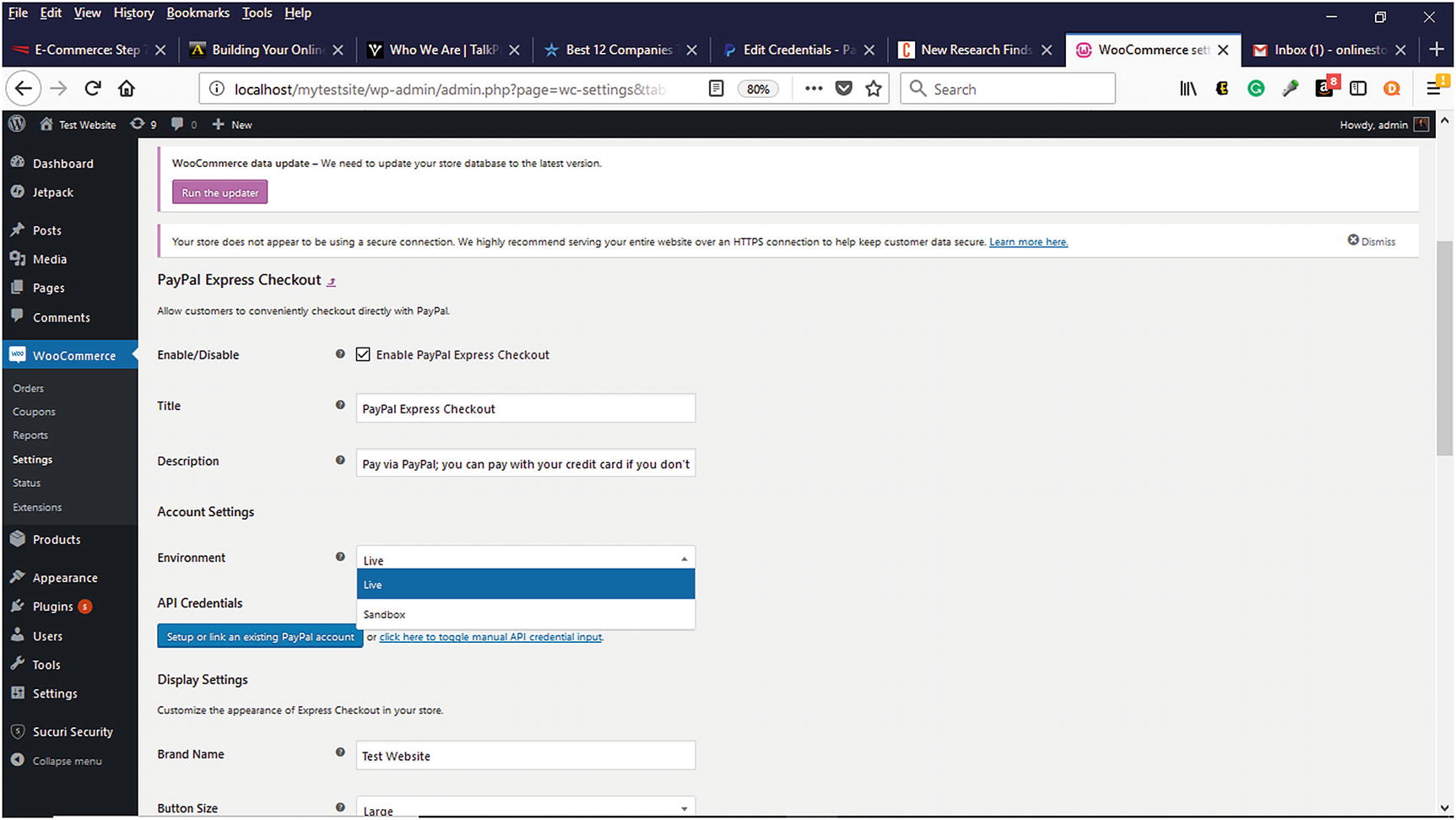Open PayPal Express Checkout return link icon
1456x820 pixels.
(x=331, y=282)
